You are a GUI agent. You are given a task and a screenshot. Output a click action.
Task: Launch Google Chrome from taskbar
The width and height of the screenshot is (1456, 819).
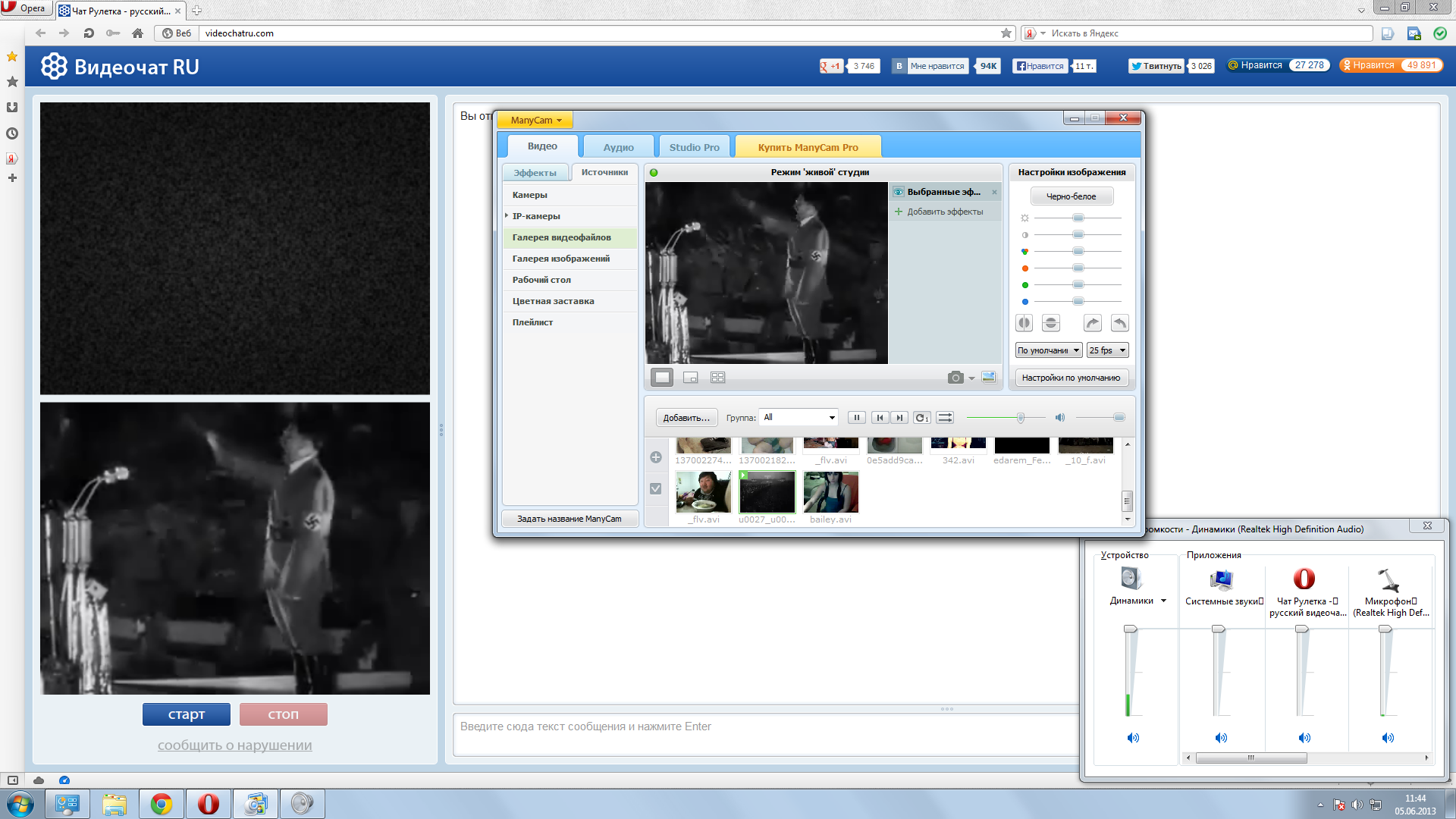(x=162, y=804)
